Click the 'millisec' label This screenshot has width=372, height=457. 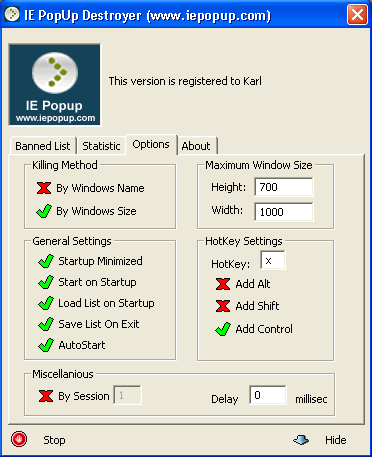click(311, 399)
